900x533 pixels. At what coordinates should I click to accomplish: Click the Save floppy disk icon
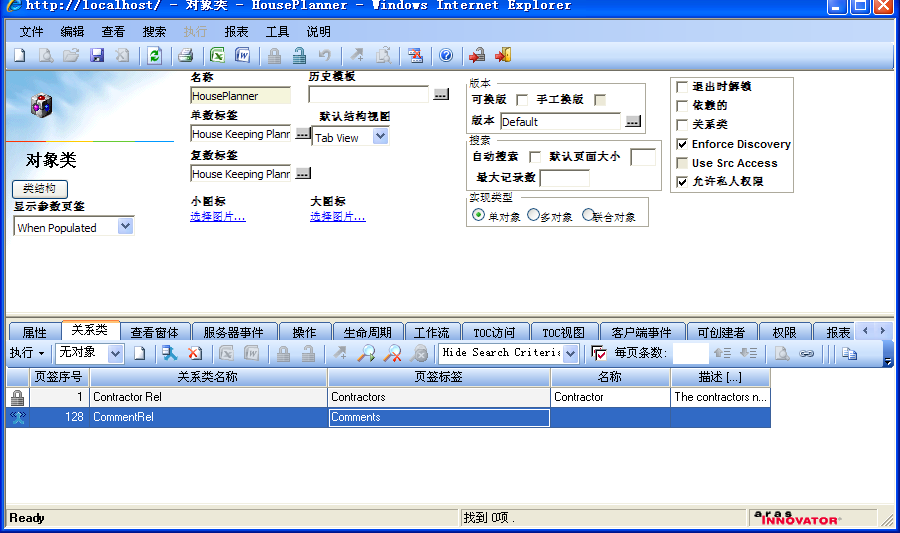97,56
